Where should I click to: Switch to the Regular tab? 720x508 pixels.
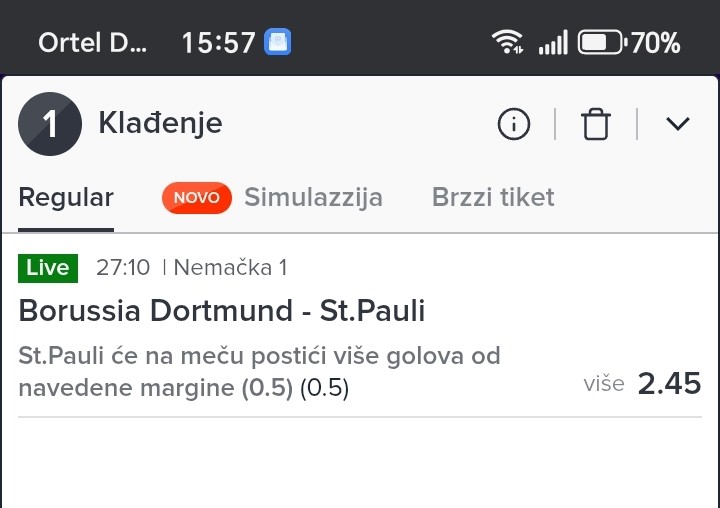tap(66, 197)
